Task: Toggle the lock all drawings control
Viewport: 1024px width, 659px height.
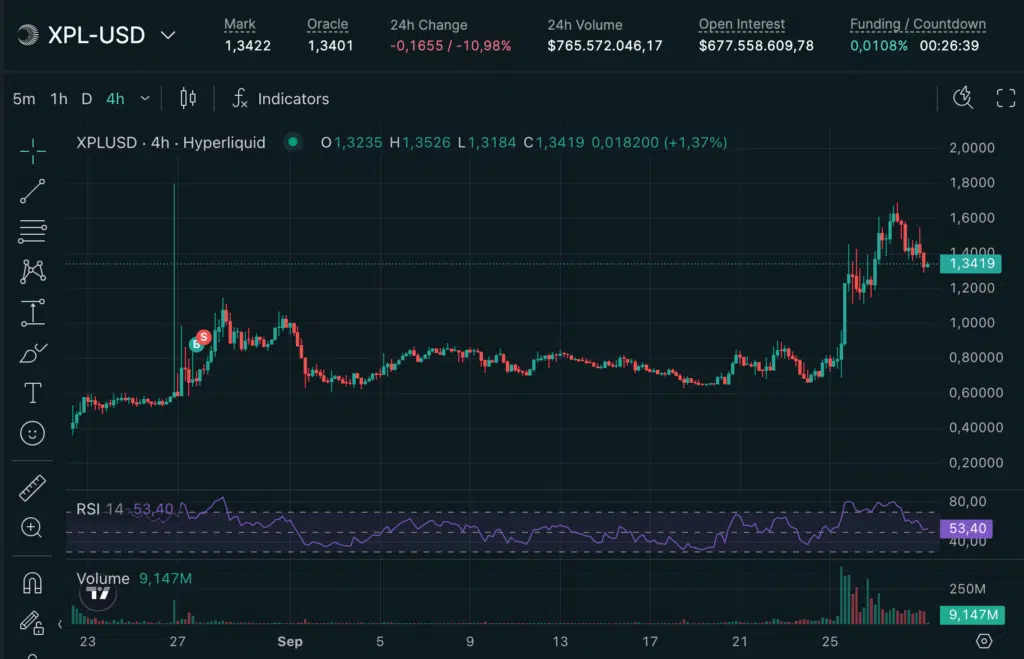Action: pos(31,622)
